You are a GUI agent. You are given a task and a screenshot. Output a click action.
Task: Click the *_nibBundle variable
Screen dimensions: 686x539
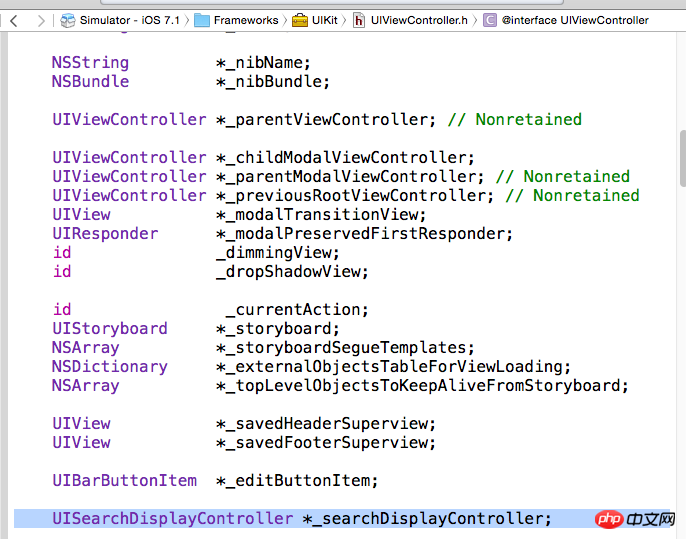(x=272, y=82)
